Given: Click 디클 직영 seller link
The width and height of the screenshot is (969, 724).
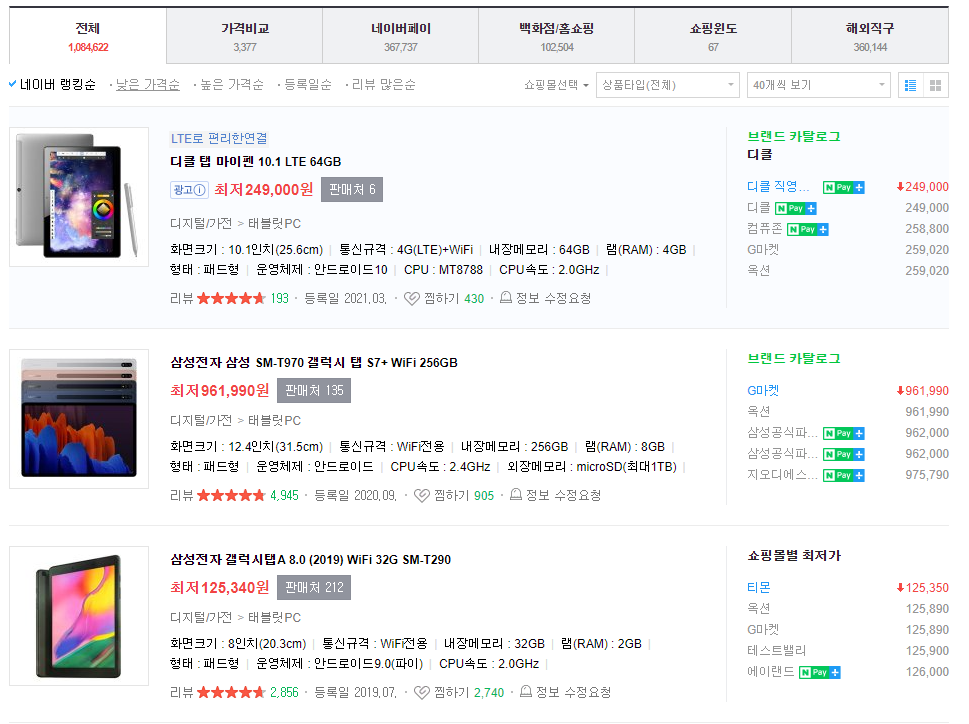Looking at the screenshot, I should coord(778,187).
